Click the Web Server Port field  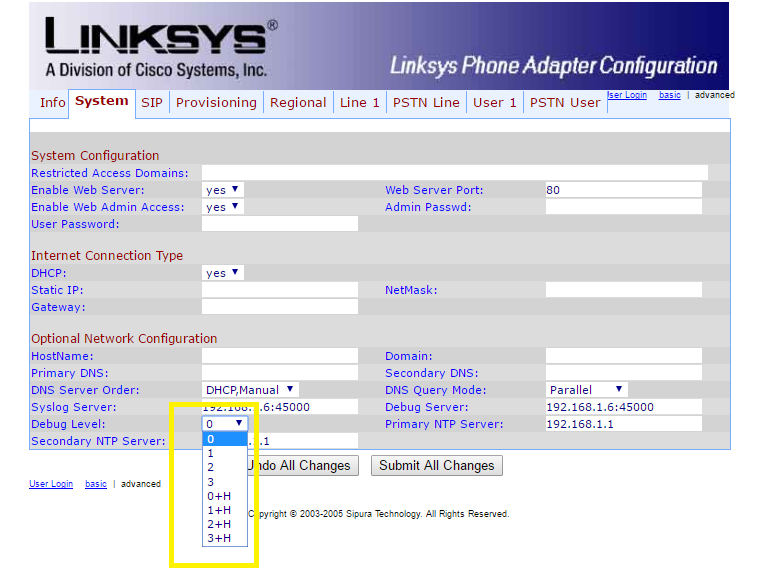[x=624, y=190]
